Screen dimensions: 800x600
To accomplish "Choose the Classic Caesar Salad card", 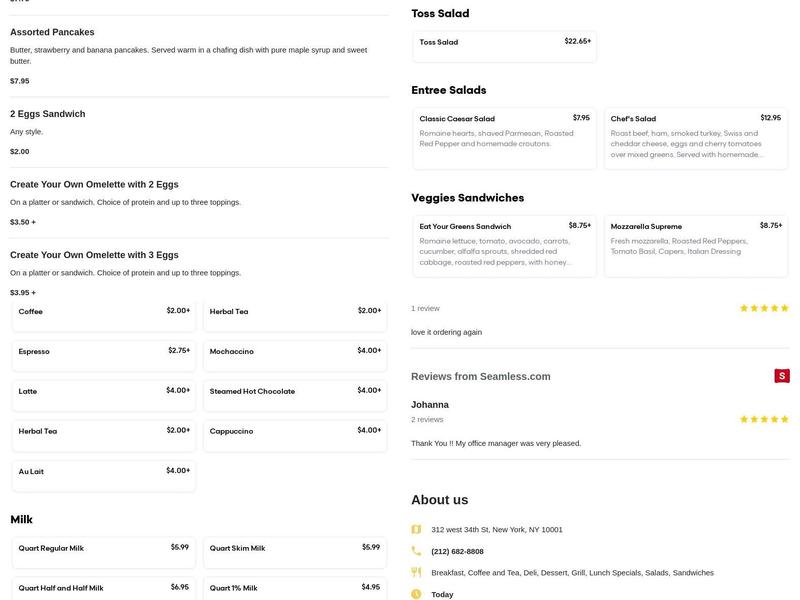I will (x=504, y=138).
